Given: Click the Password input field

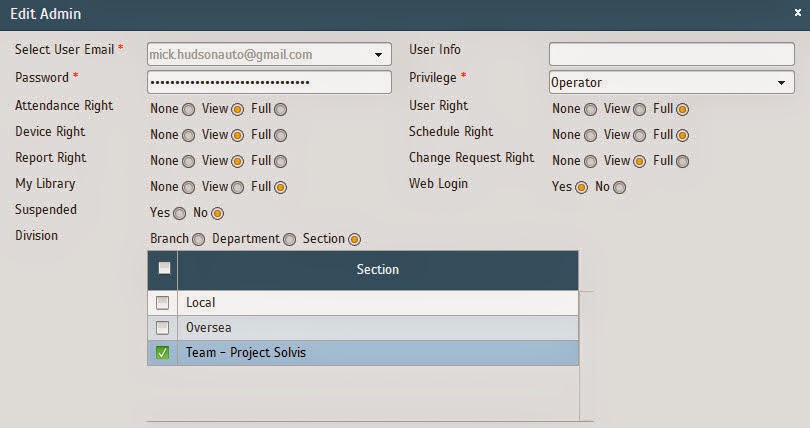Looking at the screenshot, I should [269, 82].
